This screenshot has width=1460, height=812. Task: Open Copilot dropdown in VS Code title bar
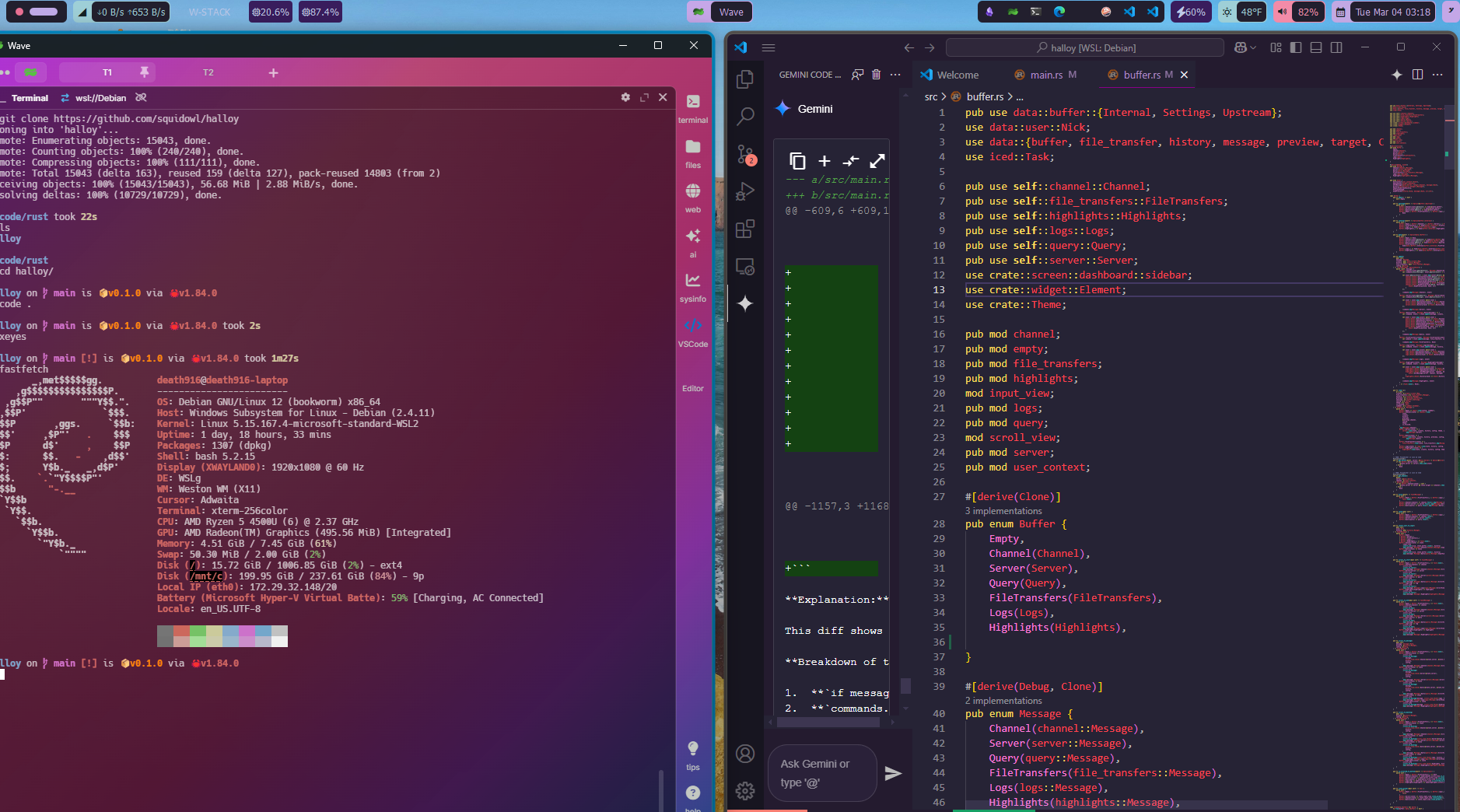point(1245,47)
